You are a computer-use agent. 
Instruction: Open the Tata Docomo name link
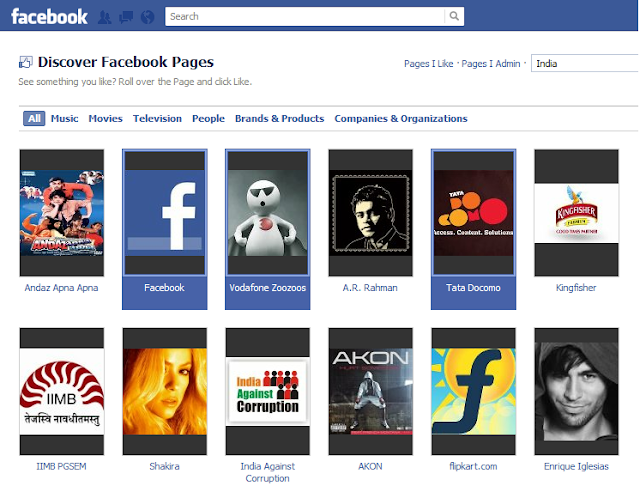click(x=473, y=288)
